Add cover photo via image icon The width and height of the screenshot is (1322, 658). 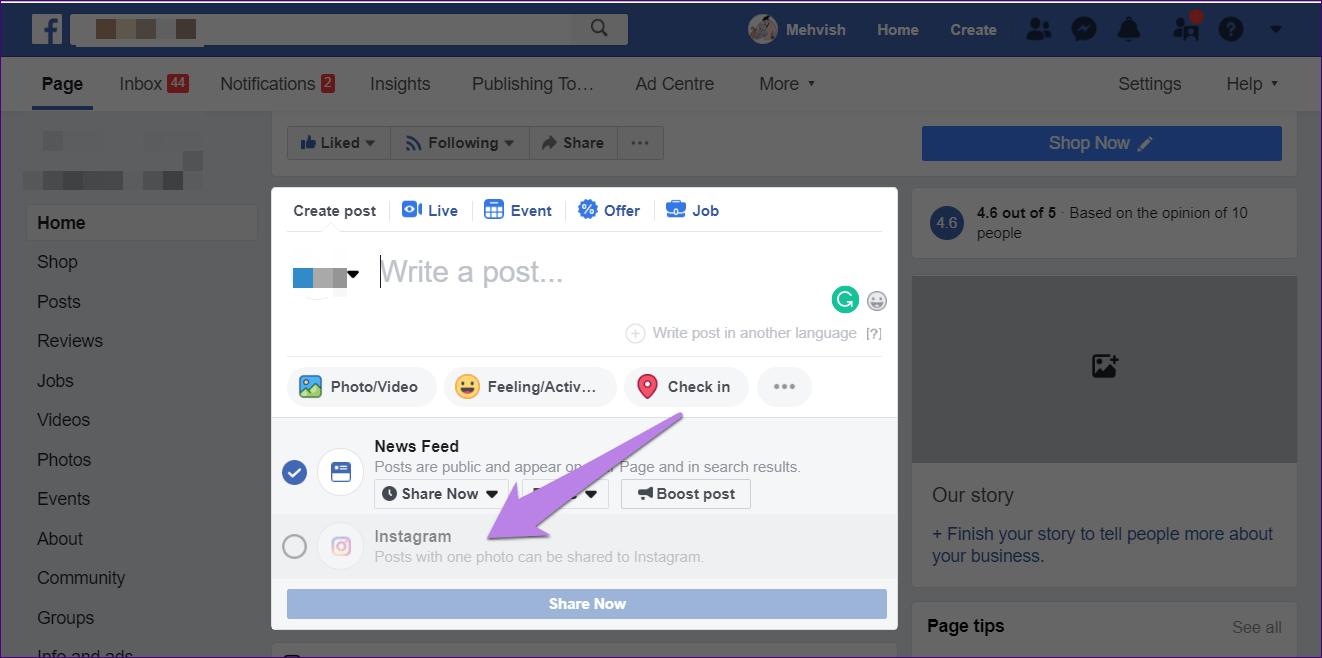(1104, 366)
